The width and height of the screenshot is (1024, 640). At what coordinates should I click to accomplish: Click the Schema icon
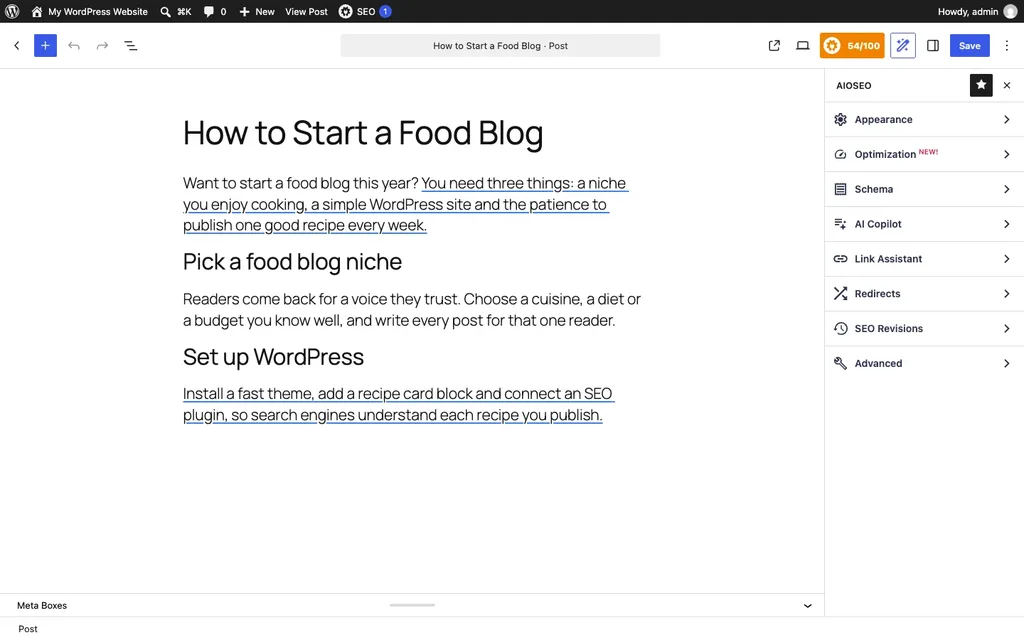click(840, 189)
